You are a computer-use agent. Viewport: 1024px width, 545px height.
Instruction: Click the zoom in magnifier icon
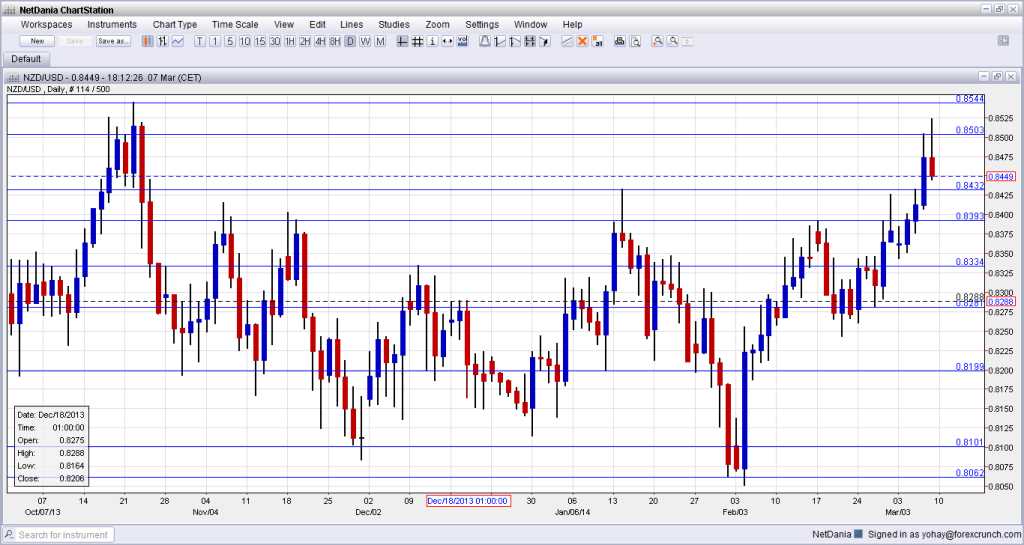point(657,41)
